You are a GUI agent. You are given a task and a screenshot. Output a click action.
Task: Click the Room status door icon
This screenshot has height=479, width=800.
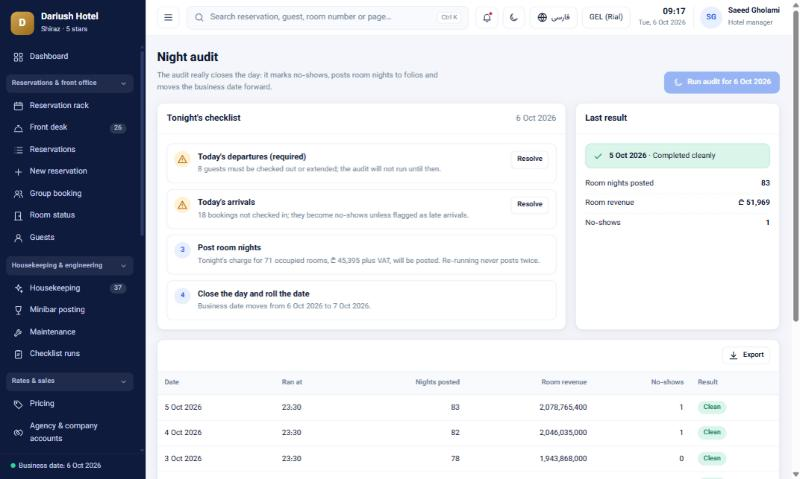coord(18,216)
